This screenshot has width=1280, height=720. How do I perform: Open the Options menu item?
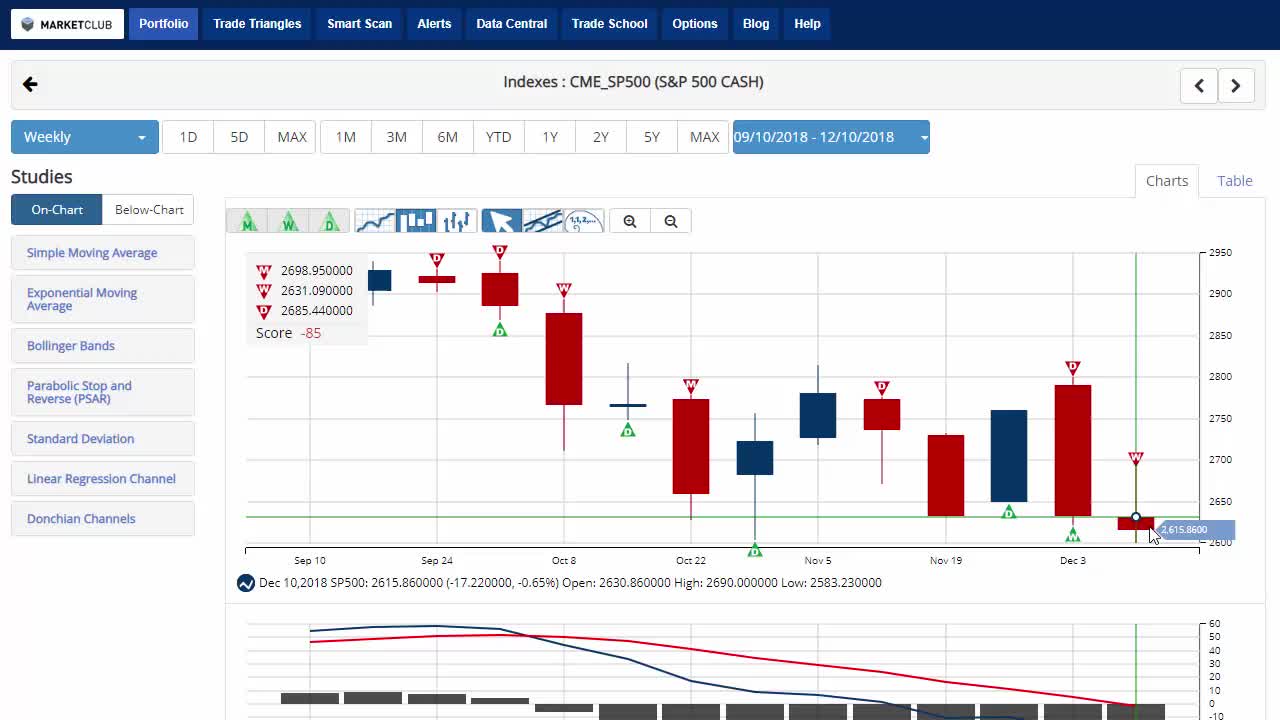[x=695, y=24]
